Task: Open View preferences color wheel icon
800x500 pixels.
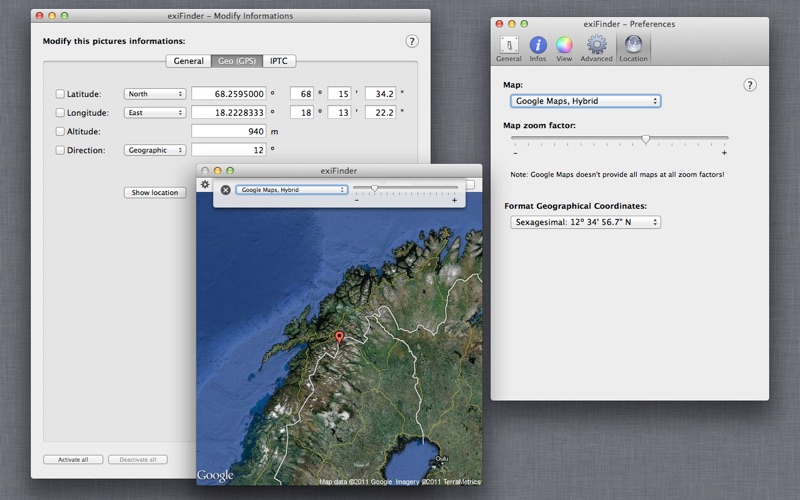Action: (564, 49)
